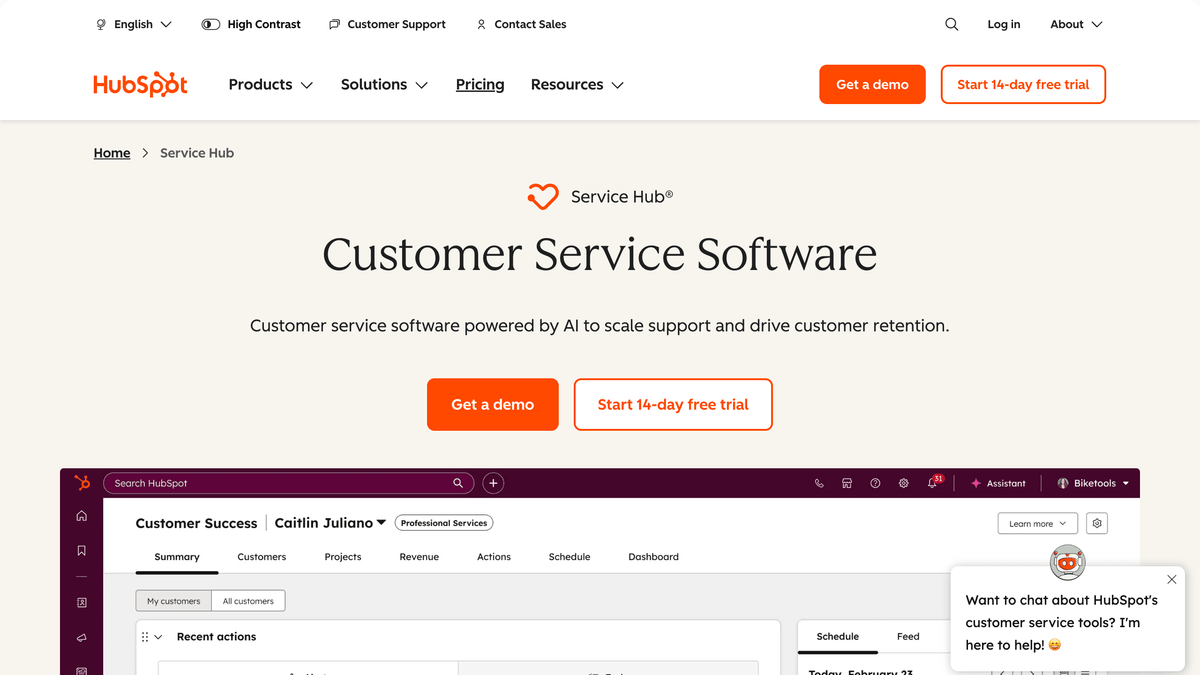This screenshot has width=1200, height=675.
Task: Switch to the Customers tab
Action: (x=262, y=557)
